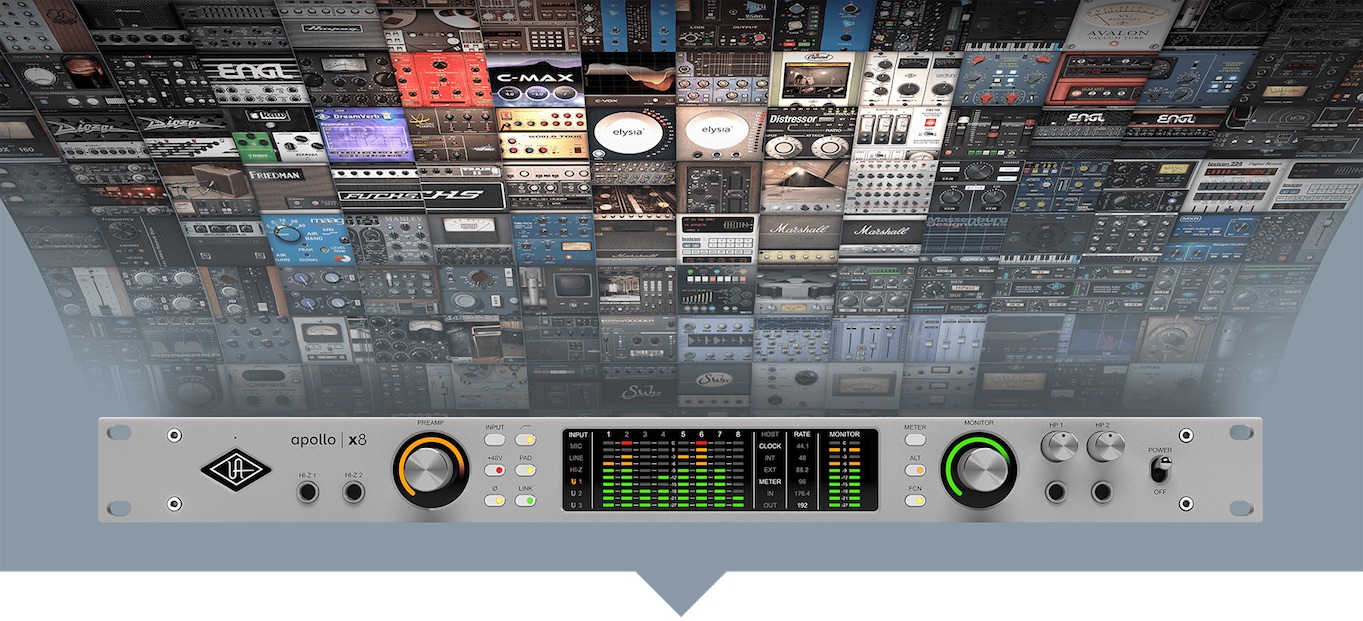
Task: Click the headphone jack below HP 1
Action: coord(1058,491)
